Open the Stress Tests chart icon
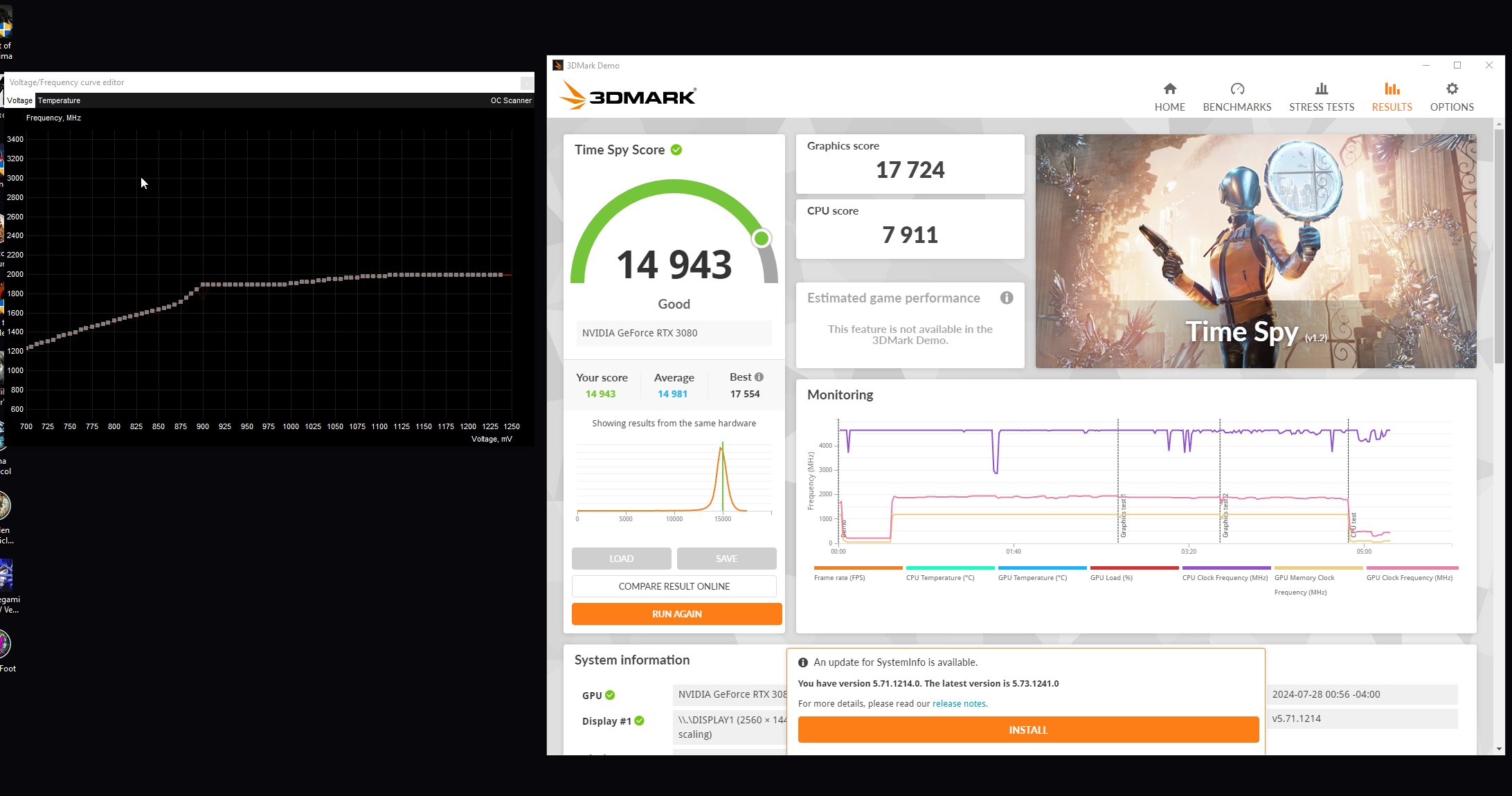 point(1322,89)
